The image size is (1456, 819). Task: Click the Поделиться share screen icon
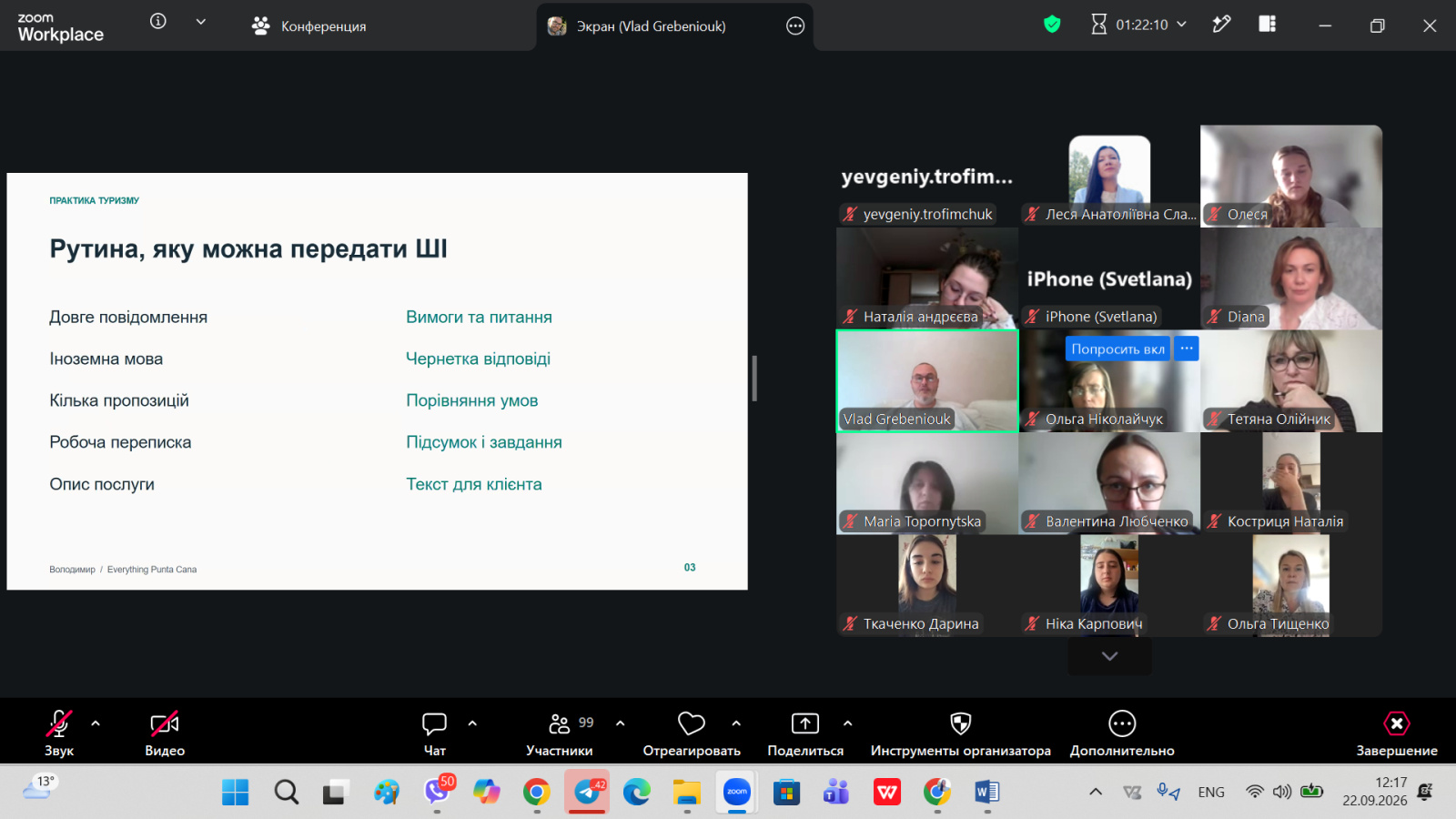pyautogui.click(x=805, y=723)
